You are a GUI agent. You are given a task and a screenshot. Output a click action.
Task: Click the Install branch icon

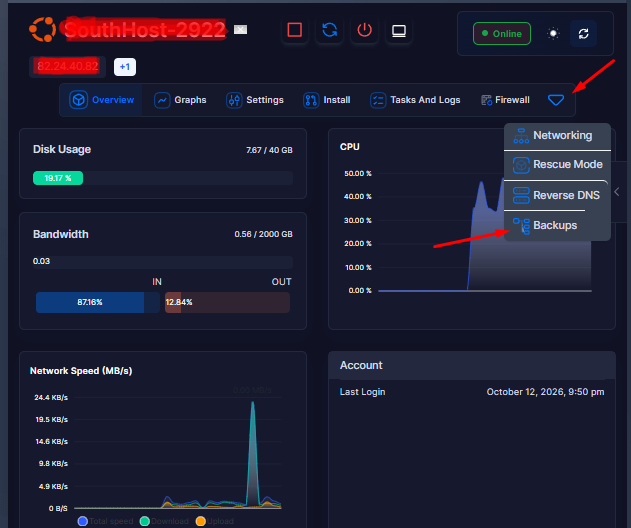311,100
